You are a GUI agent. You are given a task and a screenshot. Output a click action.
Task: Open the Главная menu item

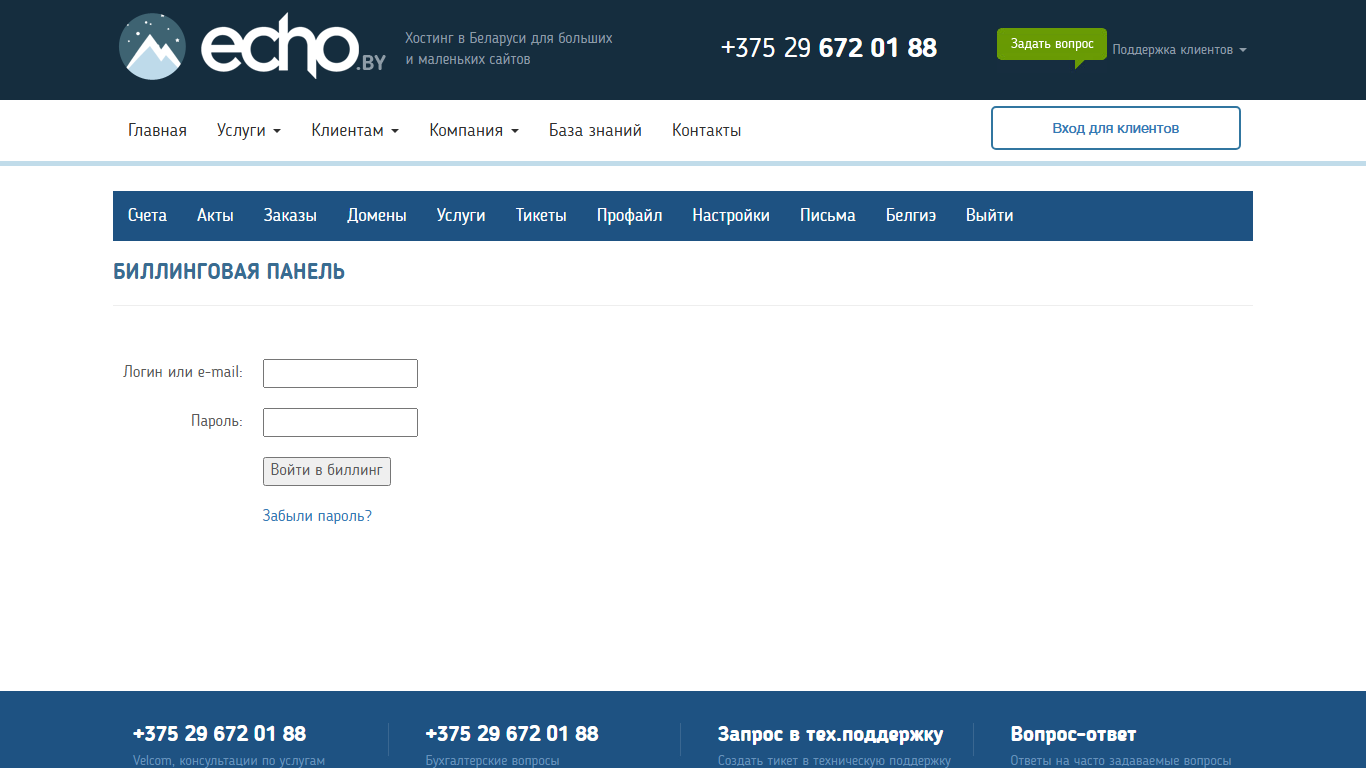pos(157,130)
